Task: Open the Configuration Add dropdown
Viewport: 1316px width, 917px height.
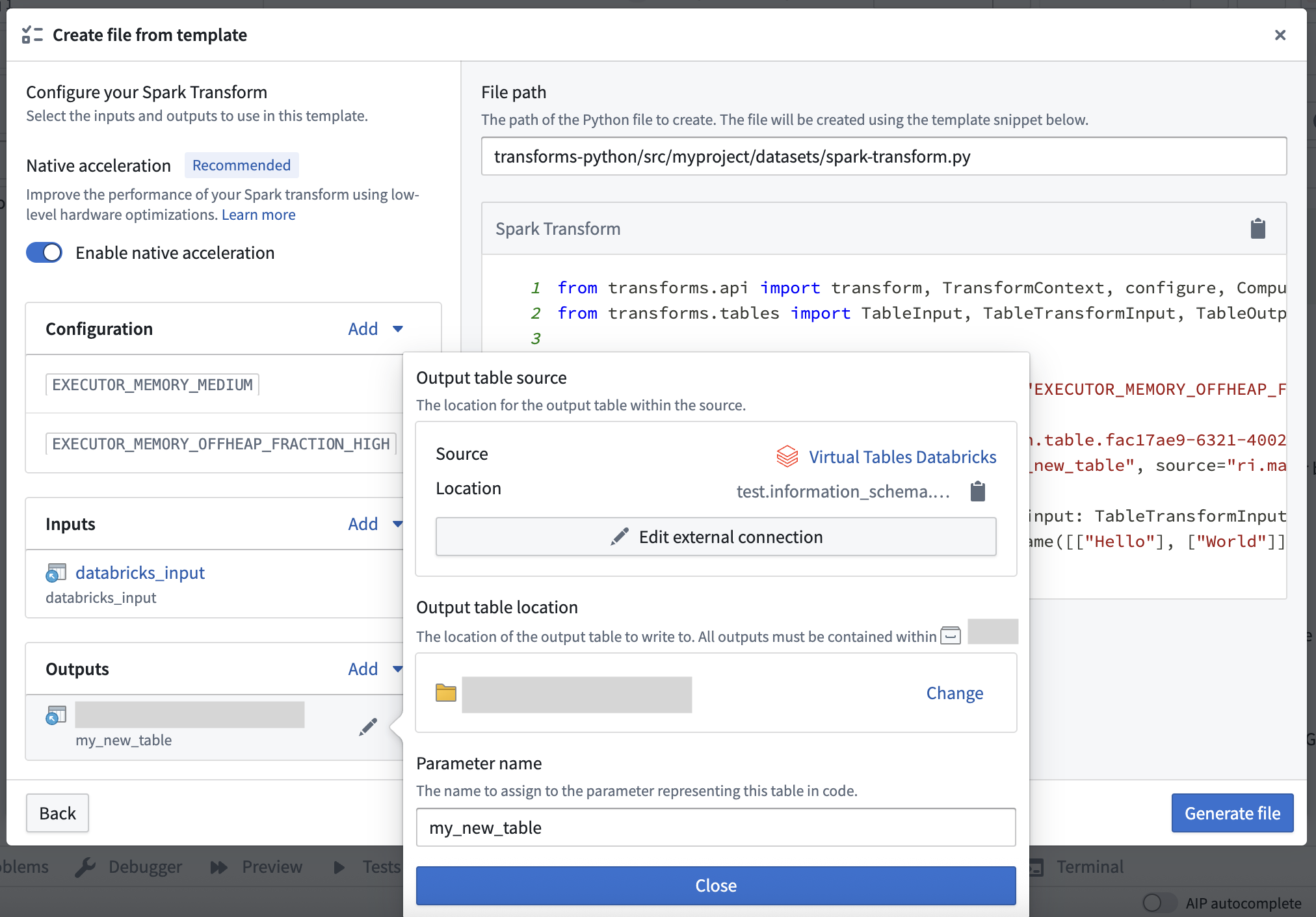Action: coord(375,328)
